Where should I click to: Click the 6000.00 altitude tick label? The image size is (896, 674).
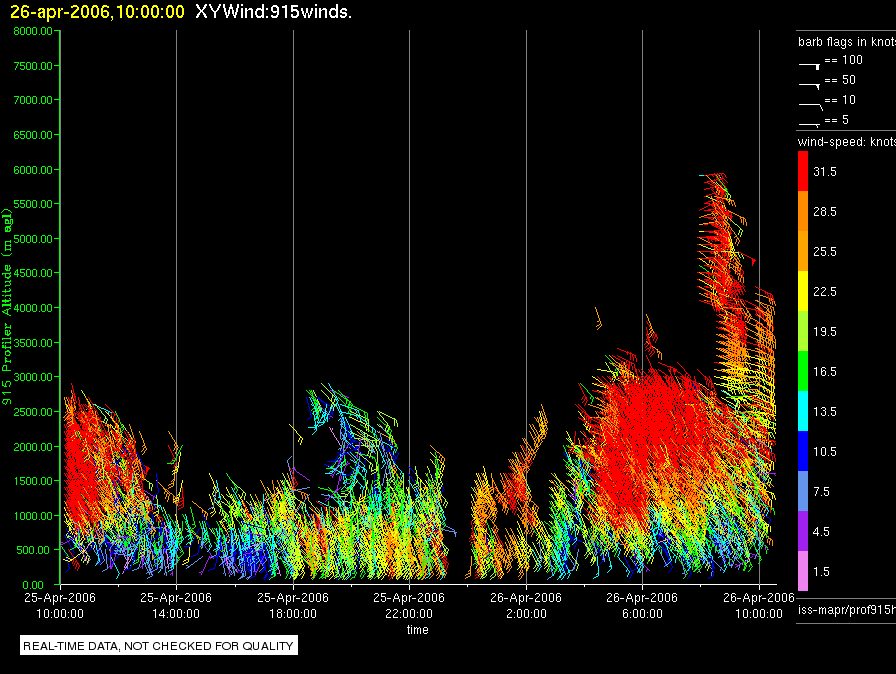click(x=33, y=170)
